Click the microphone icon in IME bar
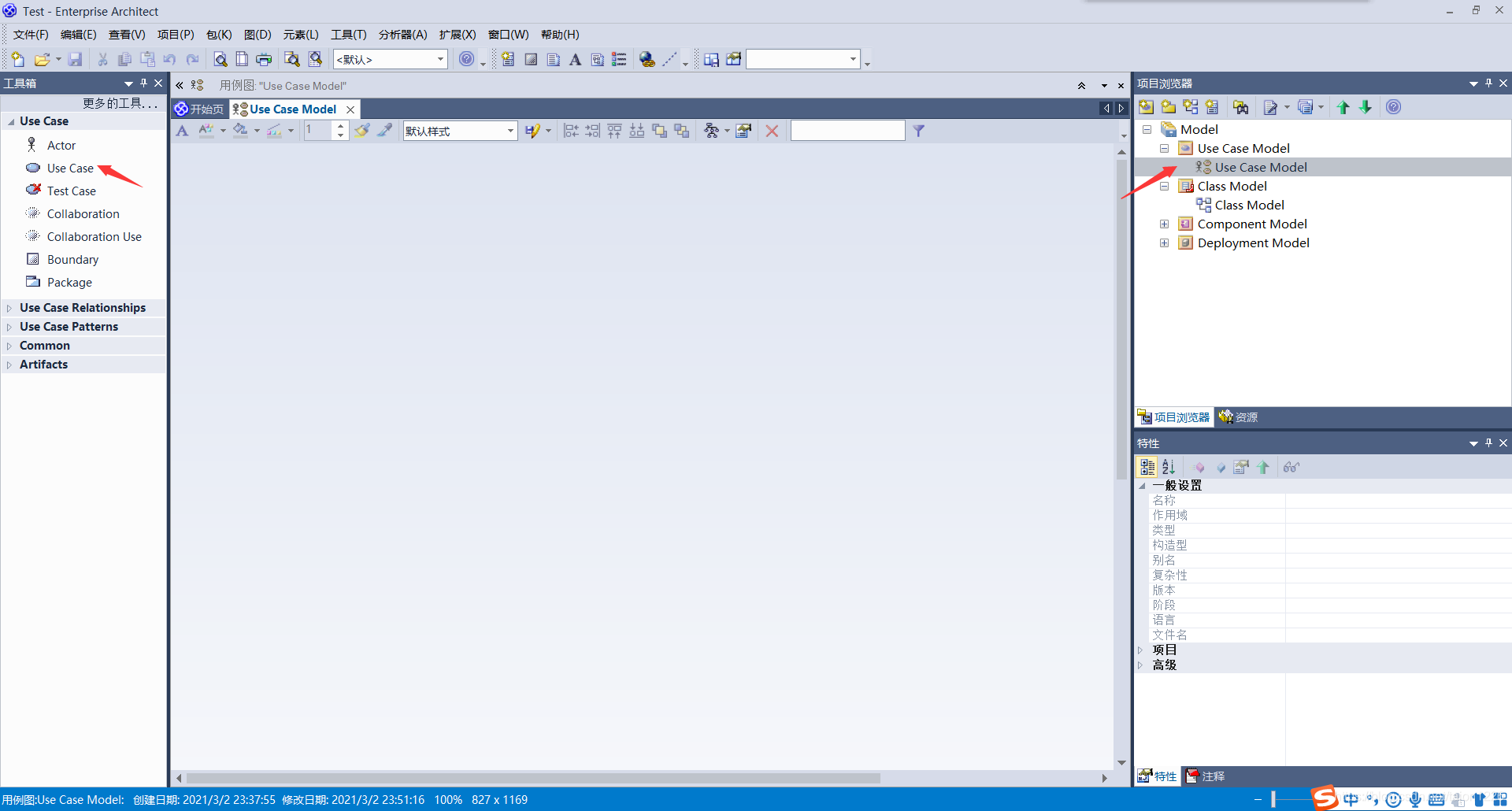 click(1415, 799)
